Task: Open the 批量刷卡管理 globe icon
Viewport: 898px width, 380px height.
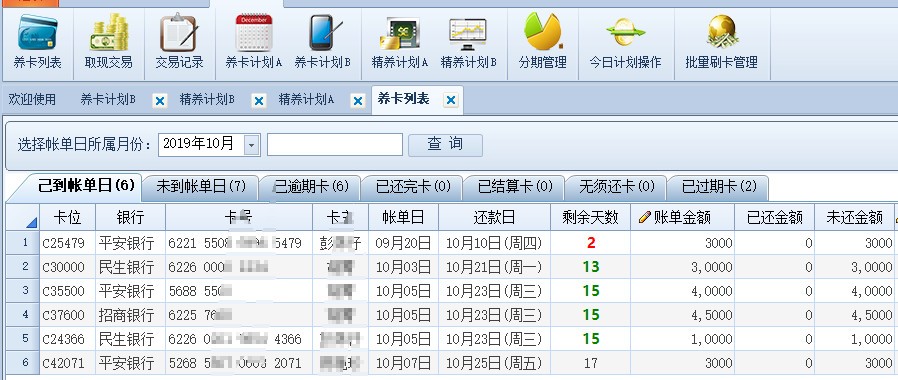Action: (x=722, y=32)
